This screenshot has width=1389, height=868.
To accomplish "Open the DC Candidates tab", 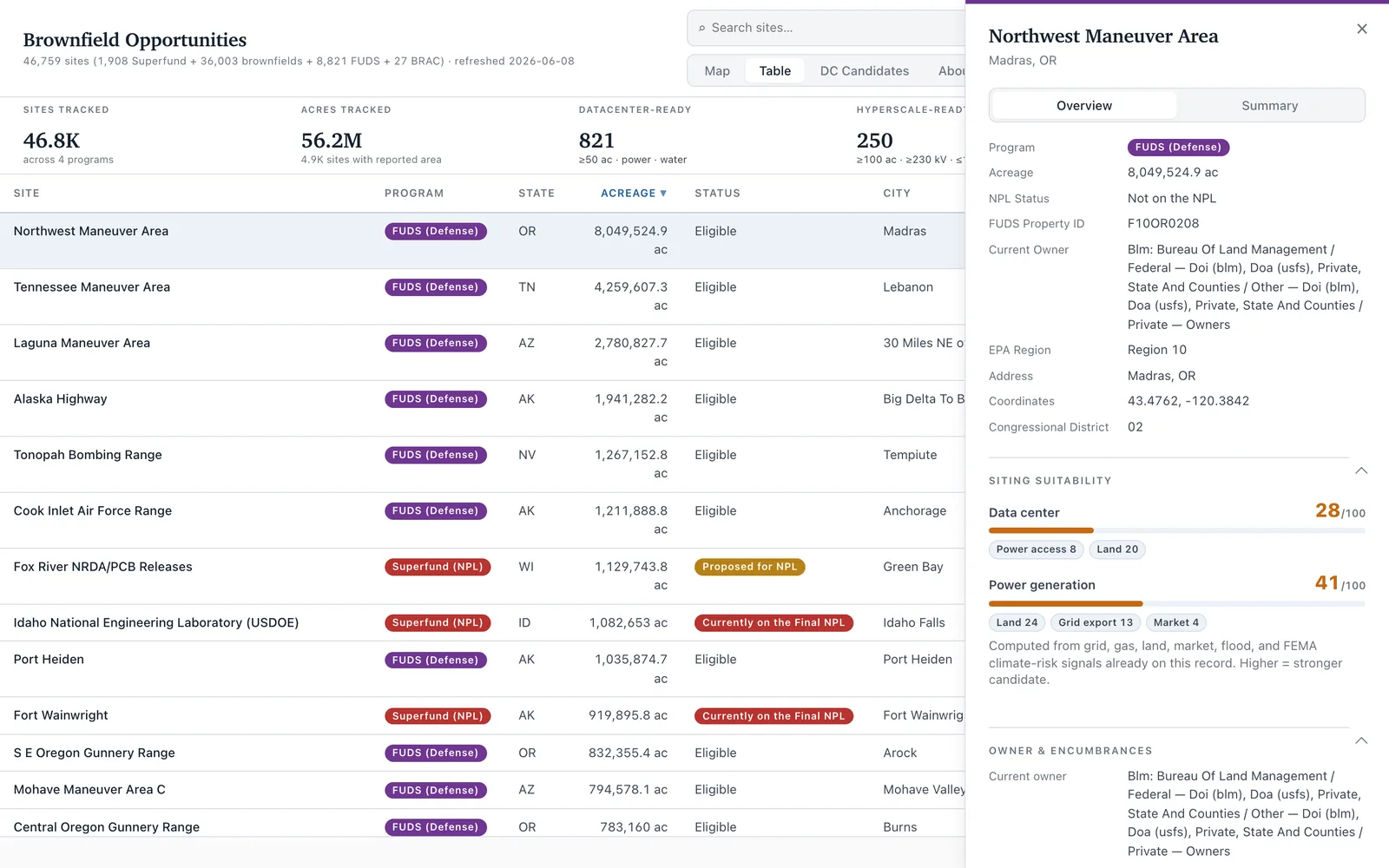I will pos(864,71).
